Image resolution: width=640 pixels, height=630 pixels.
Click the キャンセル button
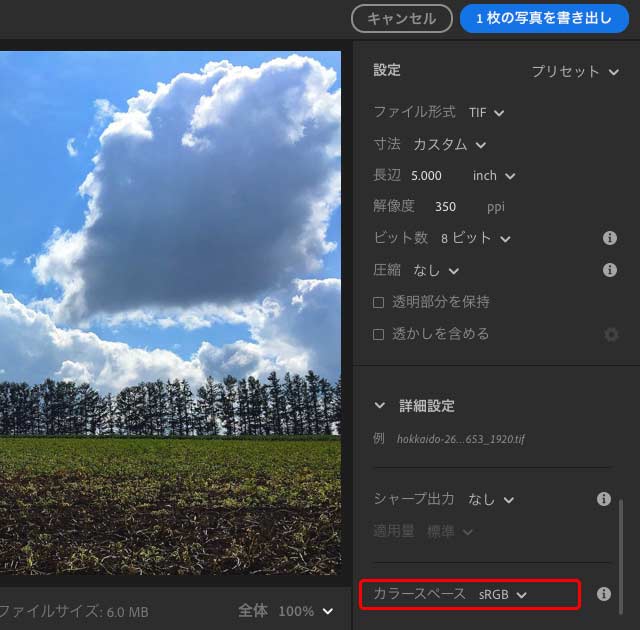click(x=401, y=18)
